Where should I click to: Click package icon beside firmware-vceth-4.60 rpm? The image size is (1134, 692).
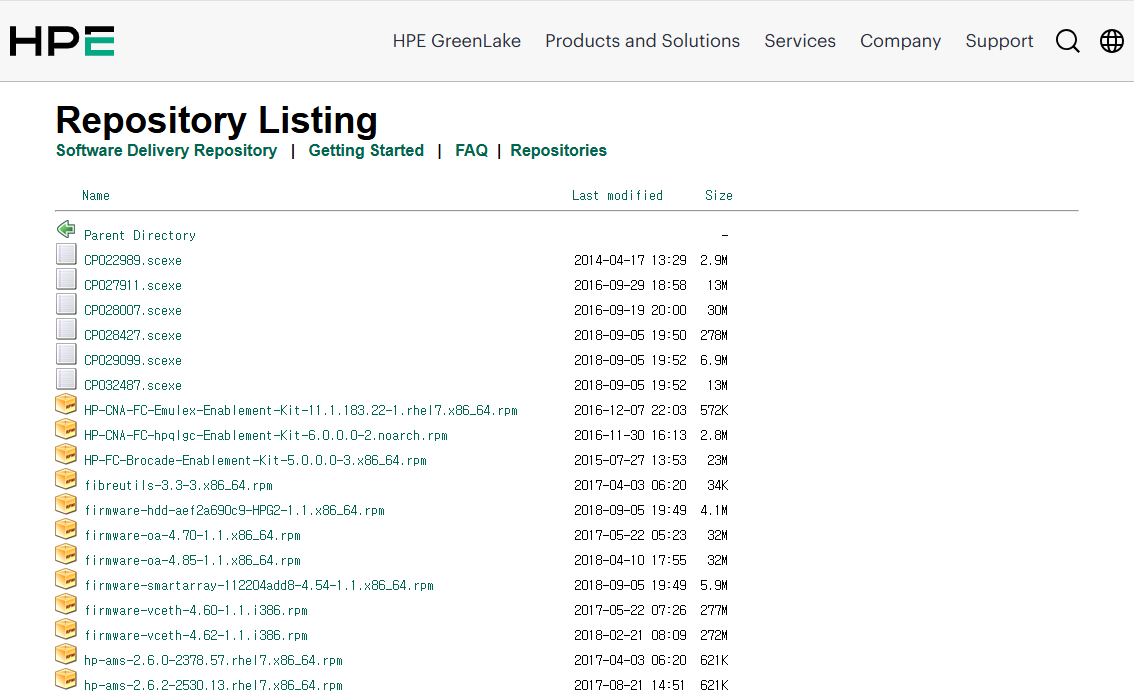66,605
